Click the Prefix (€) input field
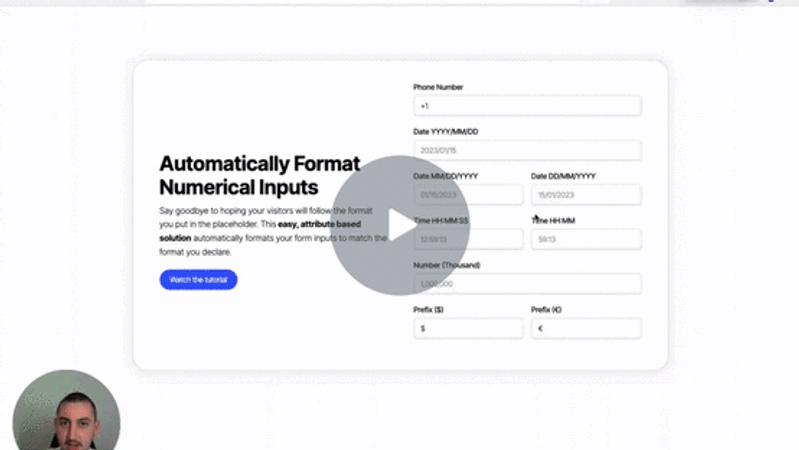This screenshot has height=450, width=799. click(x=586, y=328)
